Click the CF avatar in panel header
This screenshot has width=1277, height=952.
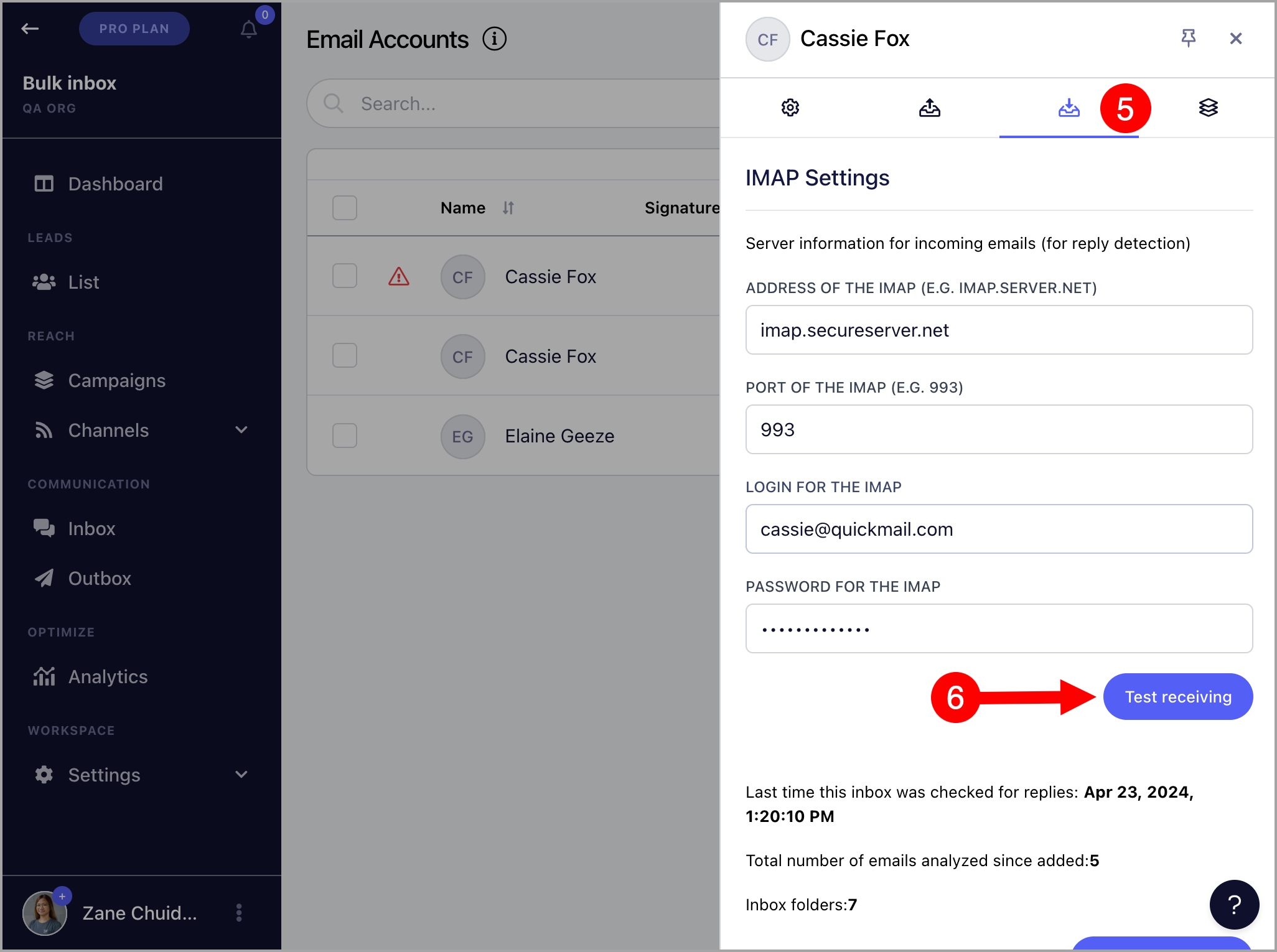768,39
